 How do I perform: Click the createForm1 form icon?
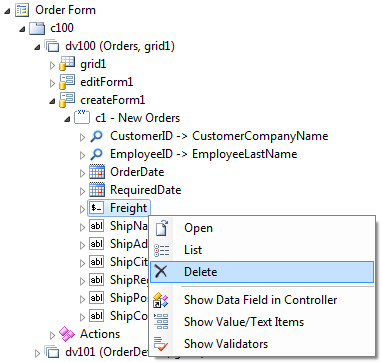pos(67,100)
